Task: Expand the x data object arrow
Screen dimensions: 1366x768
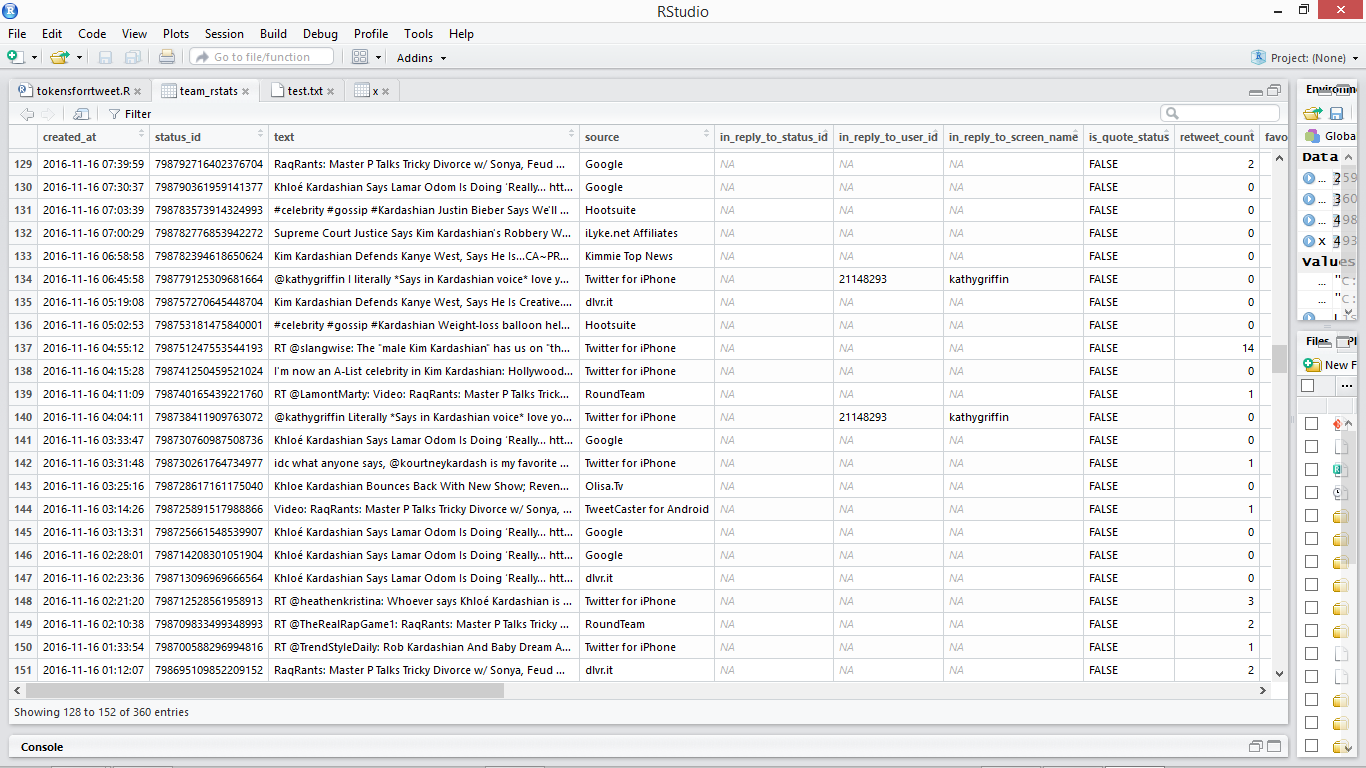Action: click(1310, 241)
